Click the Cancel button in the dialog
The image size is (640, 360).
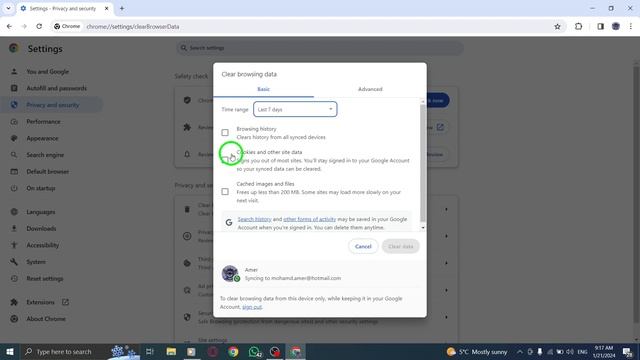pos(363,247)
